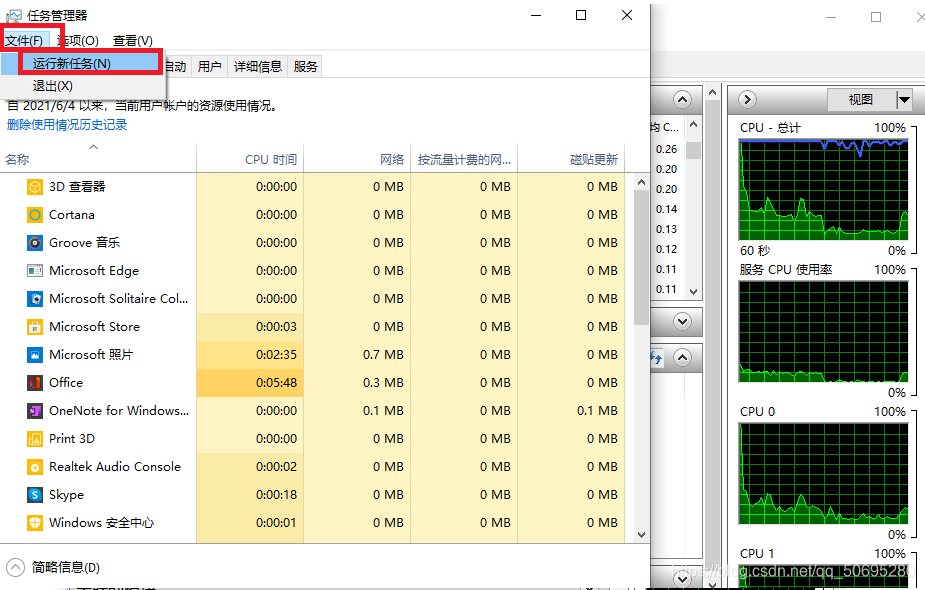
Task: Click the Microsoft Solitaire Collection icon
Action: [35, 299]
